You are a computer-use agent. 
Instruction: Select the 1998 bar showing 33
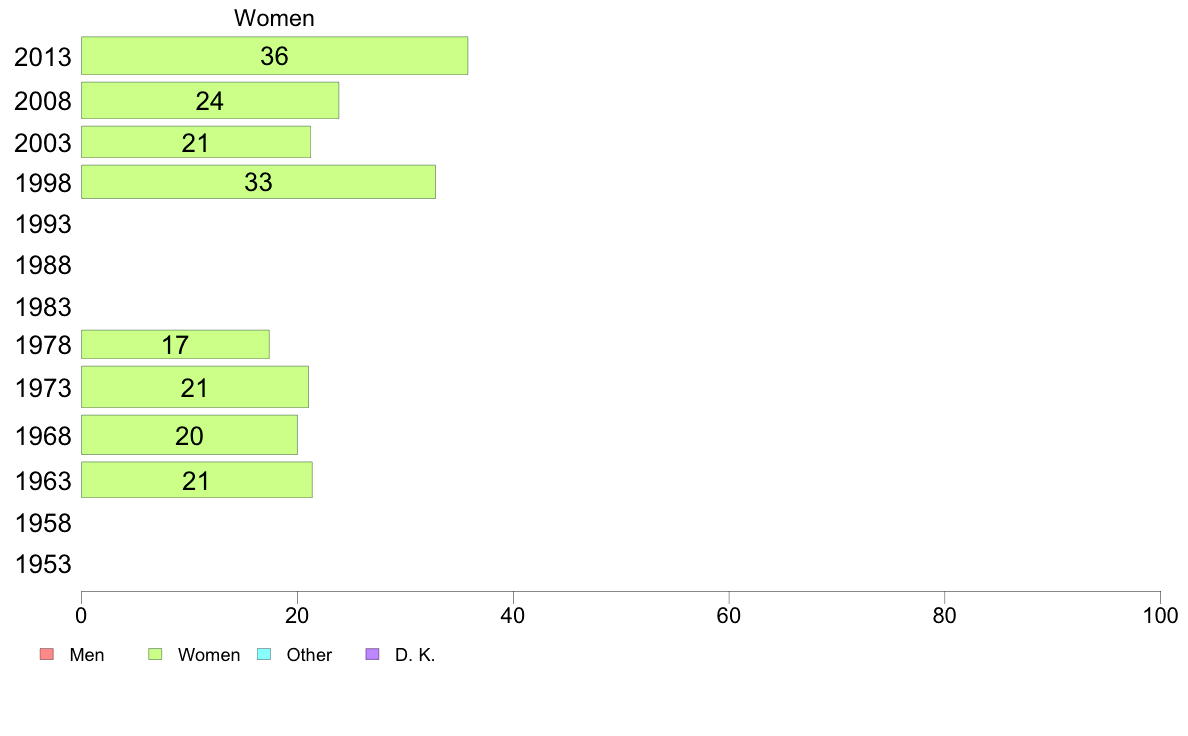pos(258,182)
